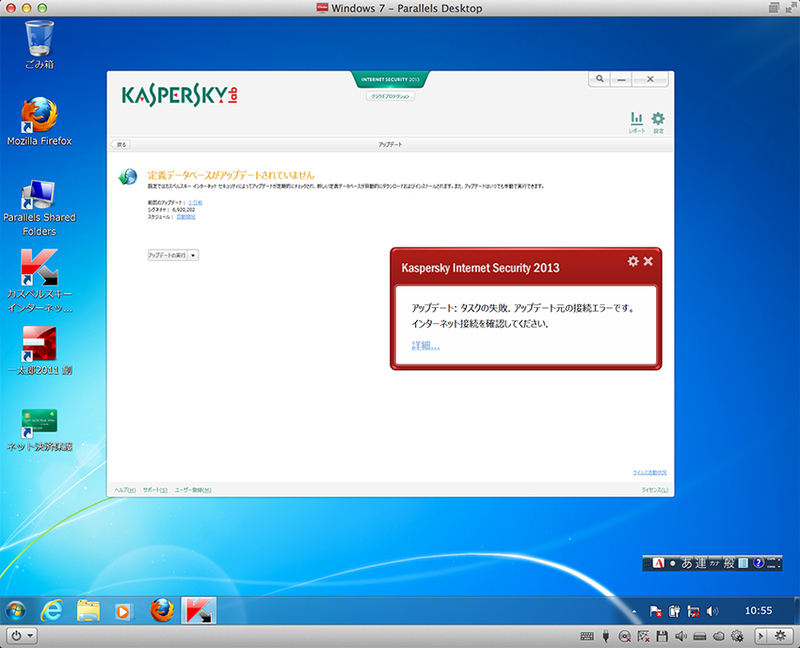
Task: Click the Parallels sound status icon
Action: click(x=681, y=636)
